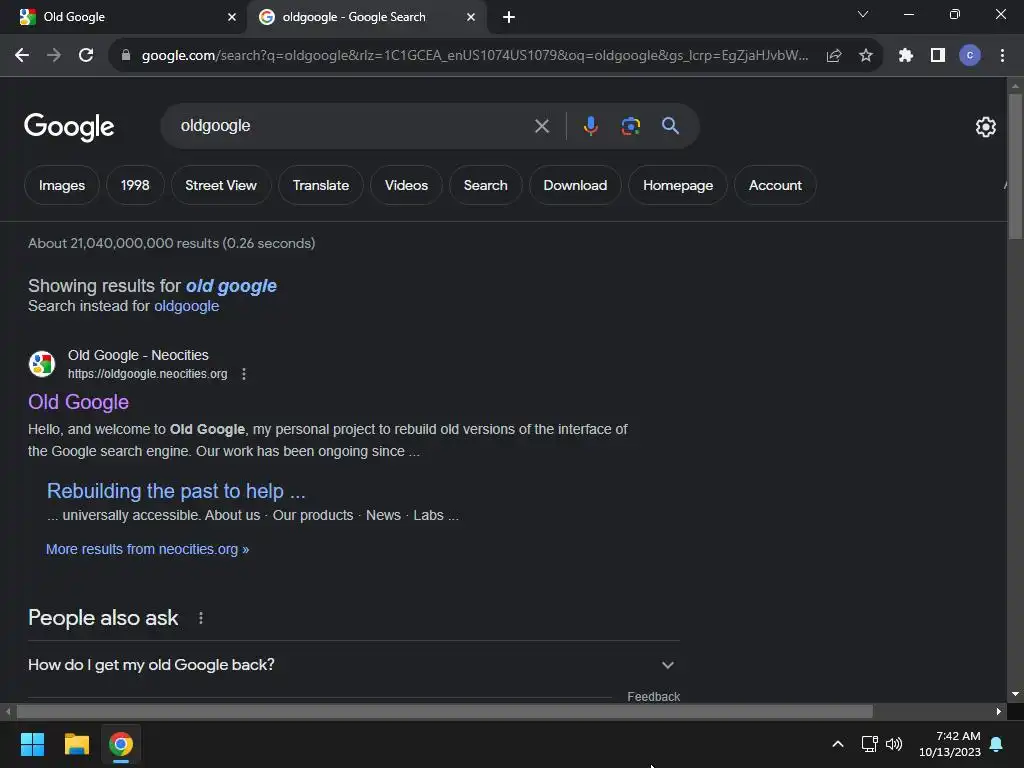Open People also ask options menu
The height and width of the screenshot is (768, 1024).
200,618
